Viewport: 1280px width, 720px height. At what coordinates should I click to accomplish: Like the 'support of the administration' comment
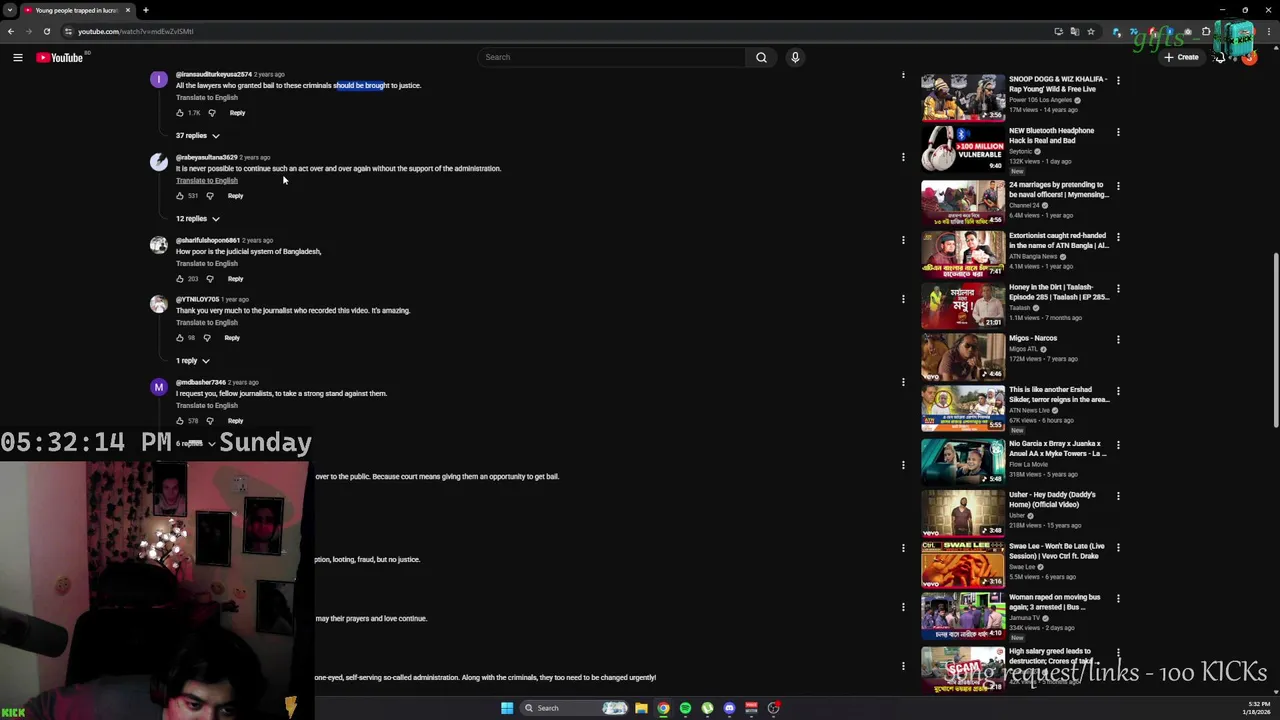coord(180,196)
